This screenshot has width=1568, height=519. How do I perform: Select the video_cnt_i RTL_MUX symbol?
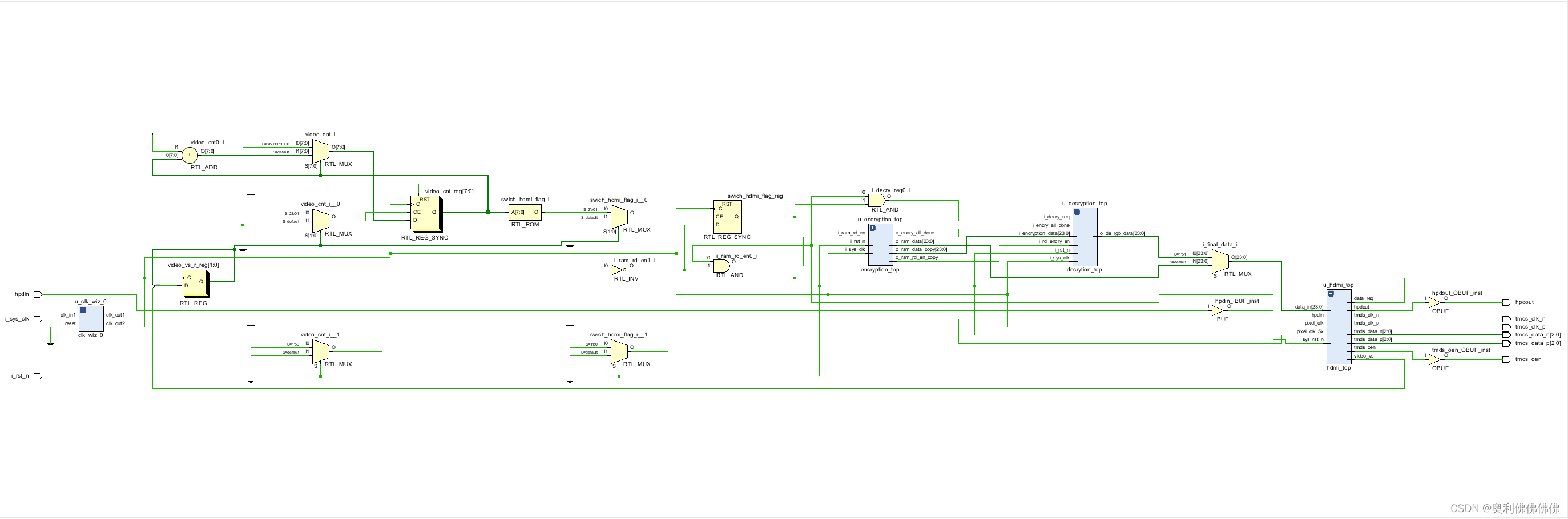coord(321,151)
